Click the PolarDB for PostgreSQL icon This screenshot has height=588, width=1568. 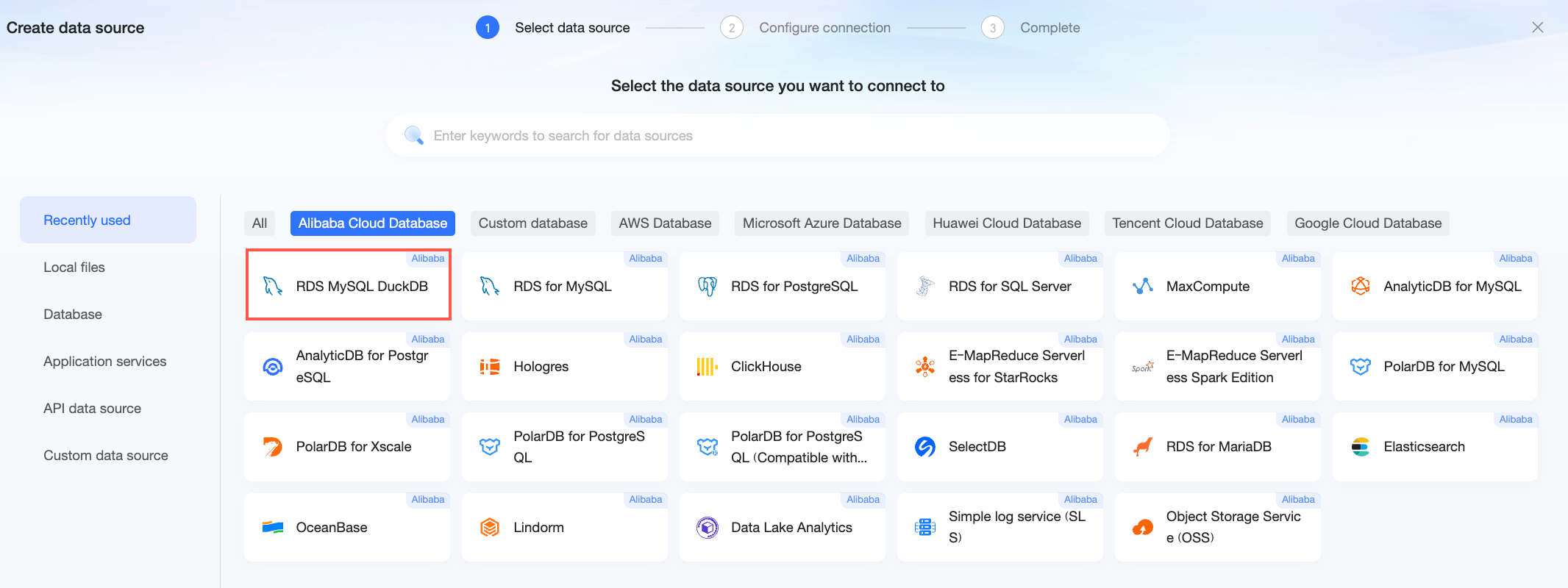point(490,447)
